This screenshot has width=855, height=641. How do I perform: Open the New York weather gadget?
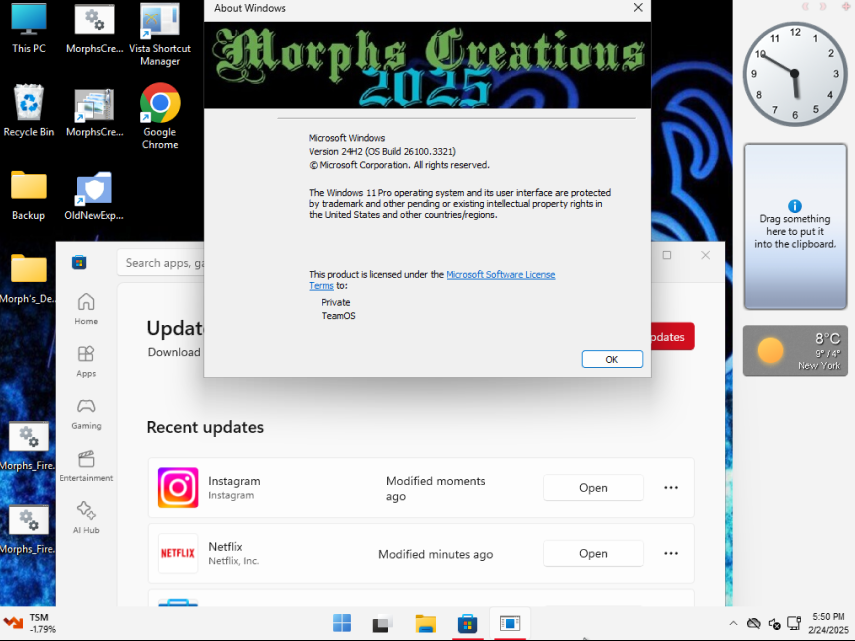pos(795,351)
